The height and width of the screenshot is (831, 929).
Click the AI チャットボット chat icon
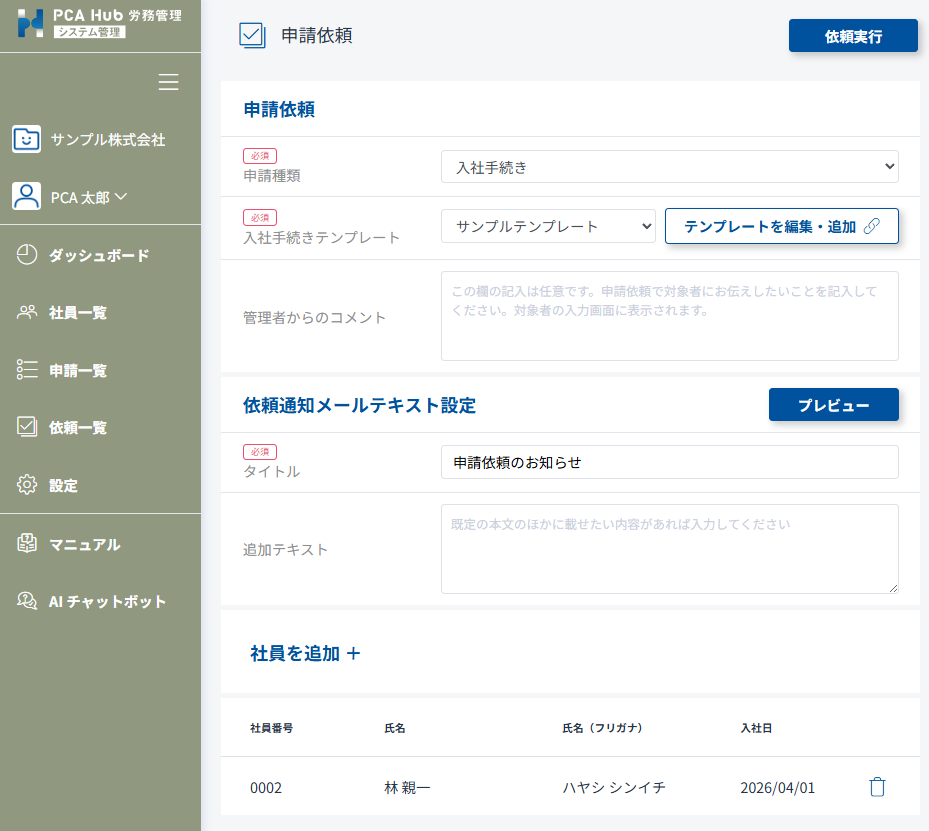pos(27,601)
